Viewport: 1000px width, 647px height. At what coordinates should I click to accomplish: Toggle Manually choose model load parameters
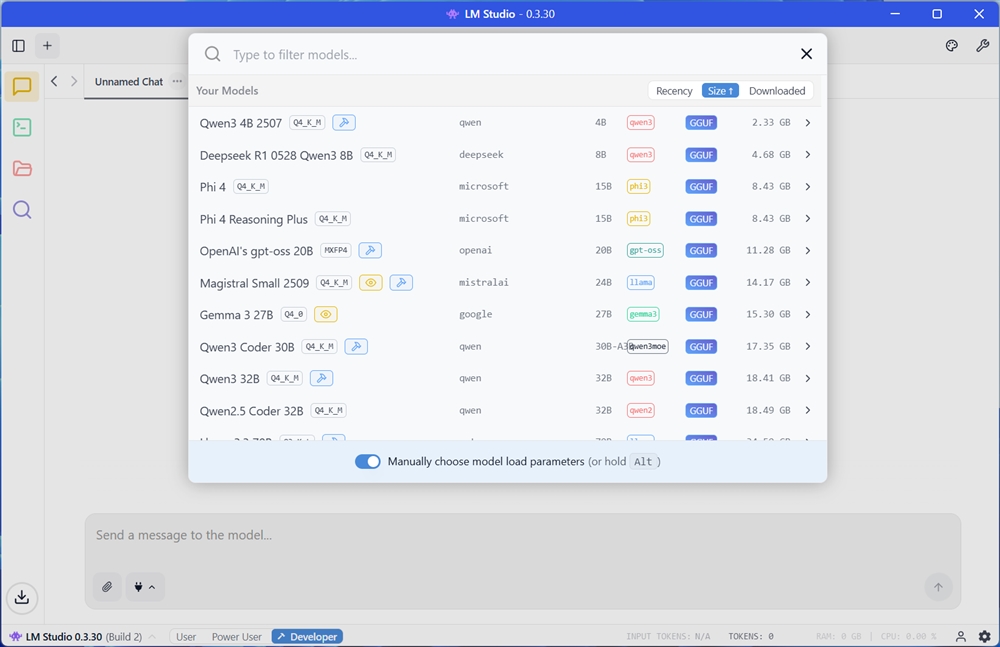pyautogui.click(x=367, y=461)
